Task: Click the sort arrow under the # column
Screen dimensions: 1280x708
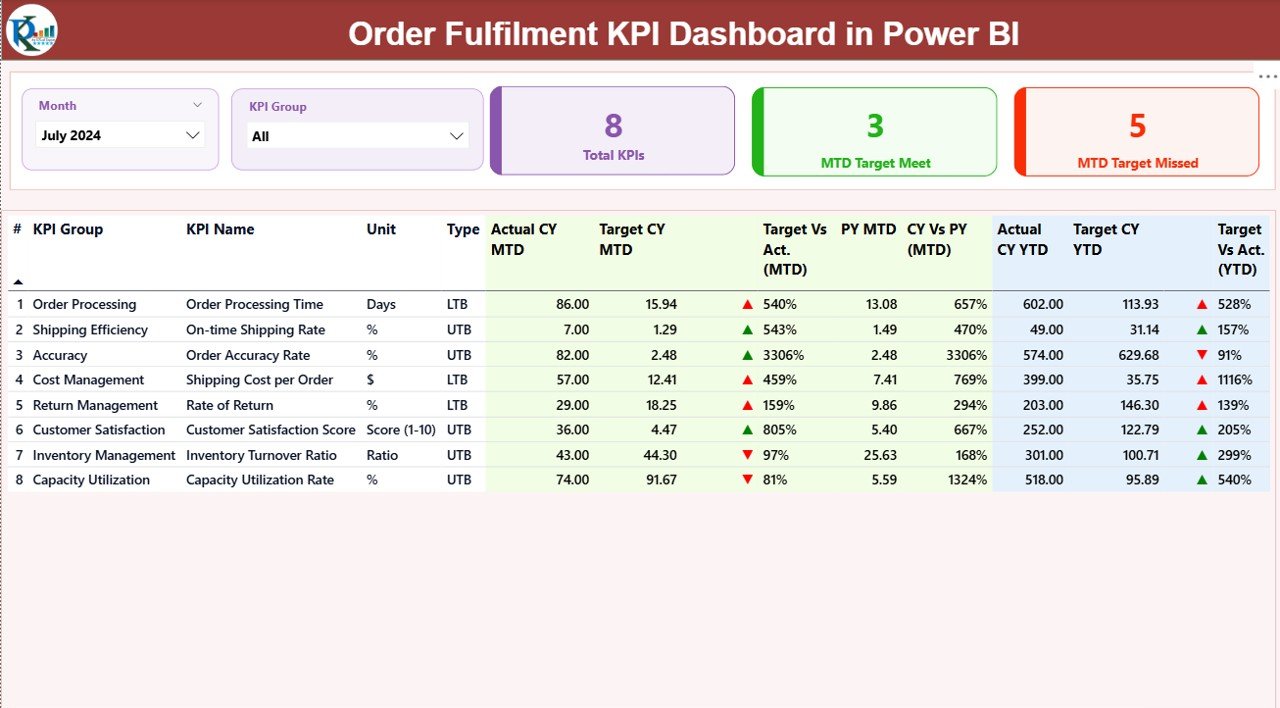Action: 17,283
